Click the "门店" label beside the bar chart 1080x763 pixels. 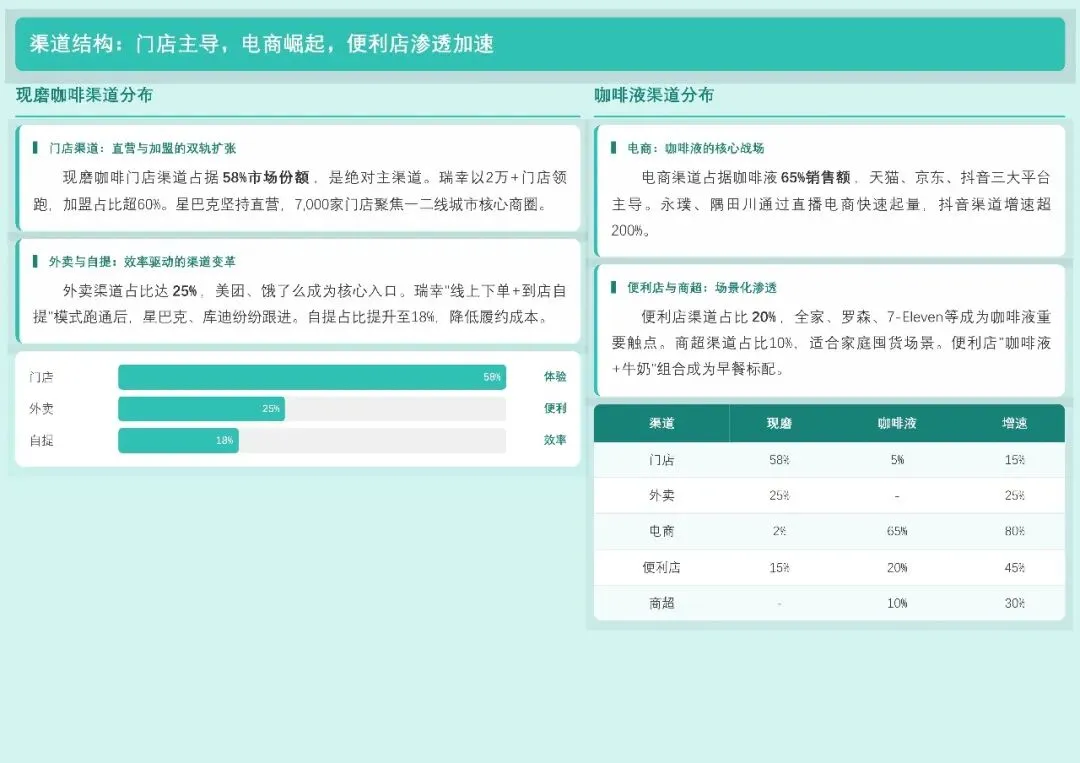click(41, 377)
